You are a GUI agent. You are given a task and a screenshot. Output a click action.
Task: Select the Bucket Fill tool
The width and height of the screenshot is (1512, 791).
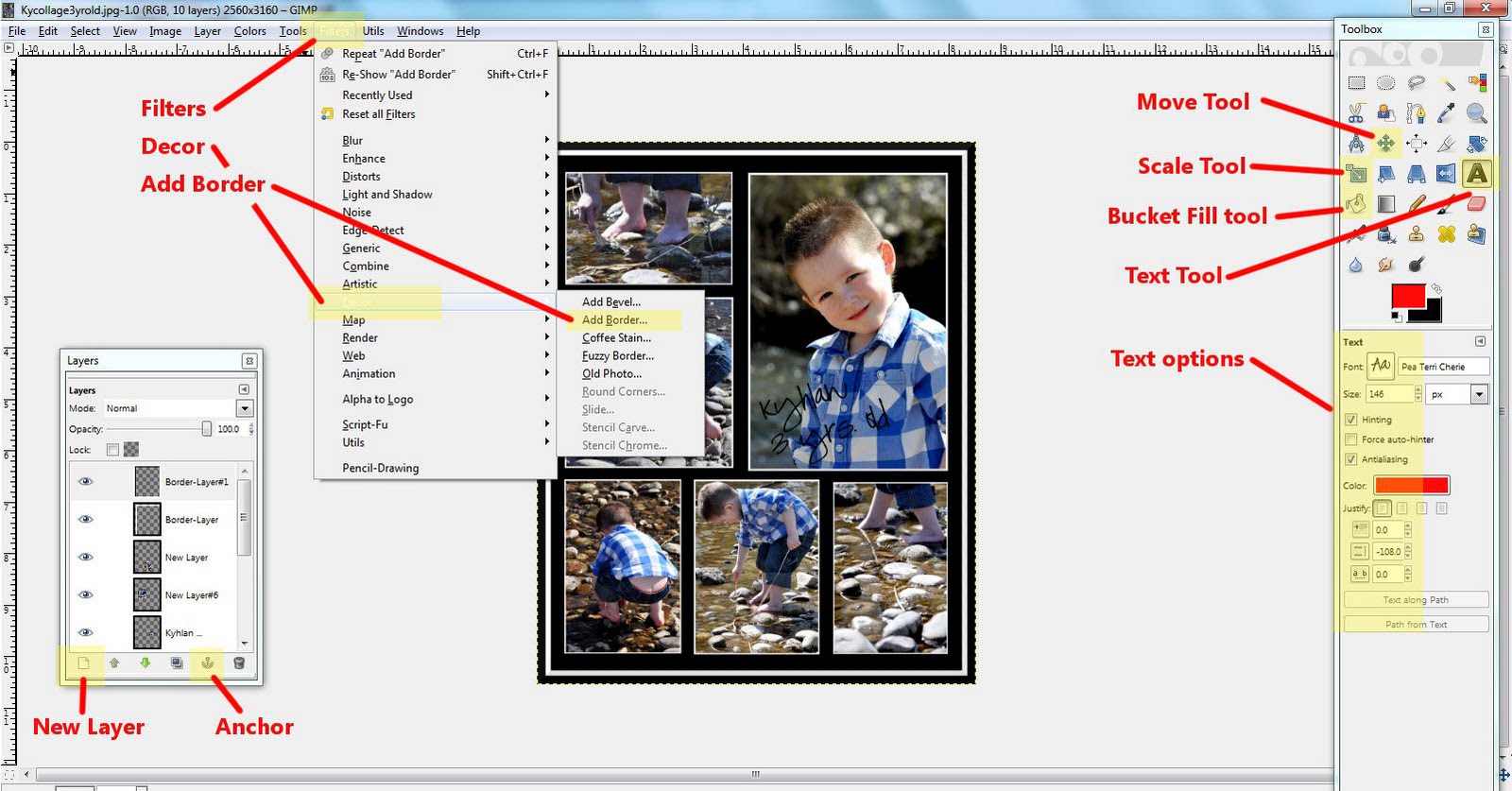(x=1356, y=204)
